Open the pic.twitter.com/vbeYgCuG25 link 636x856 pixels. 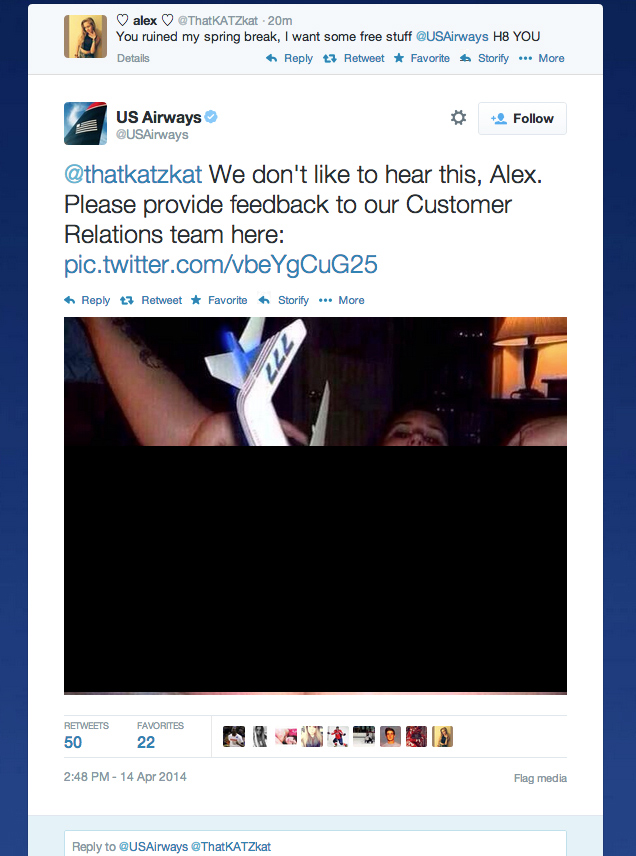pyautogui.click(x=221, y=265)
